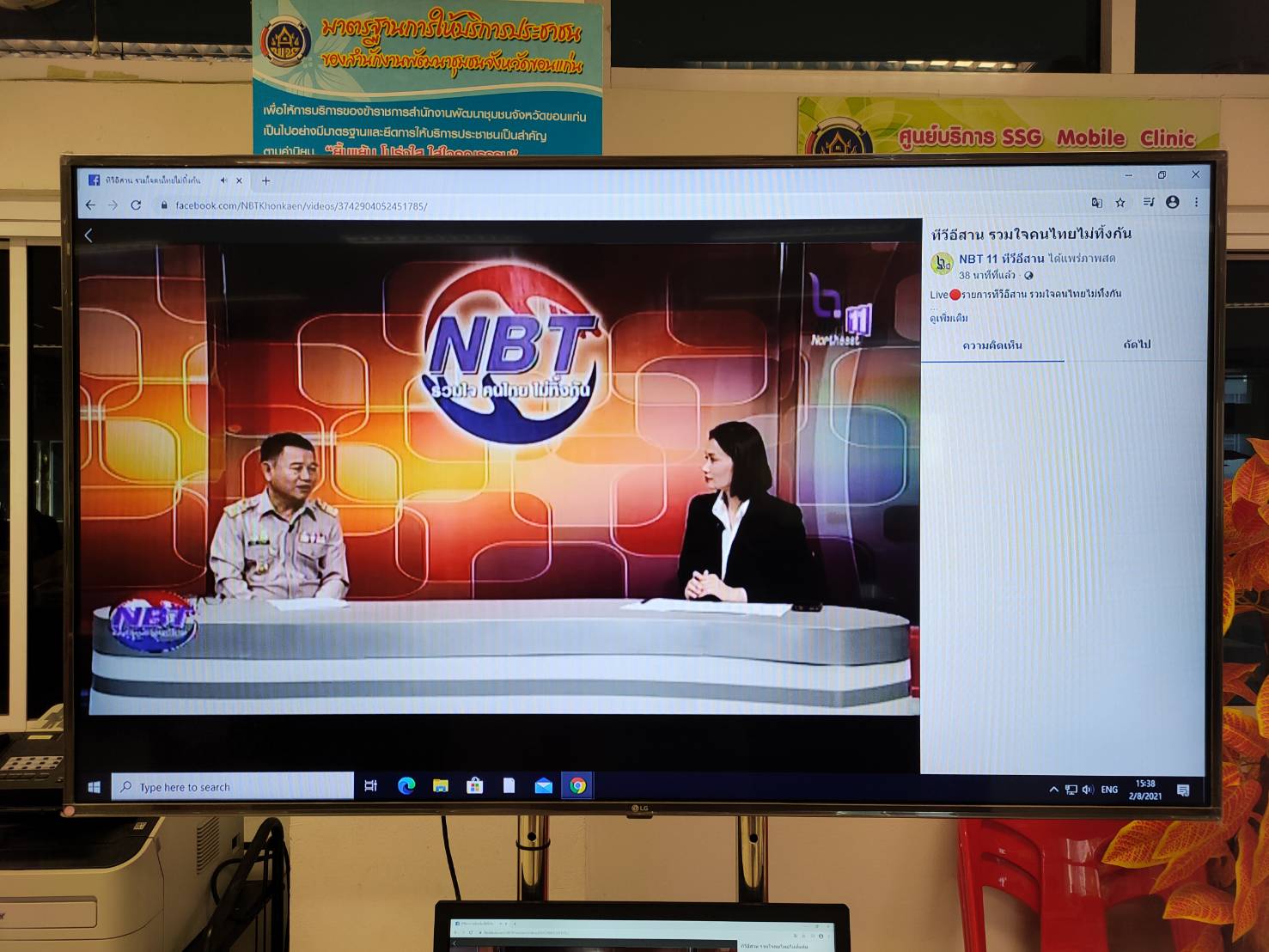Show hidden system tray icons
The width and height of the screenshot is (1269, 952).
[x=1054, y=790]
